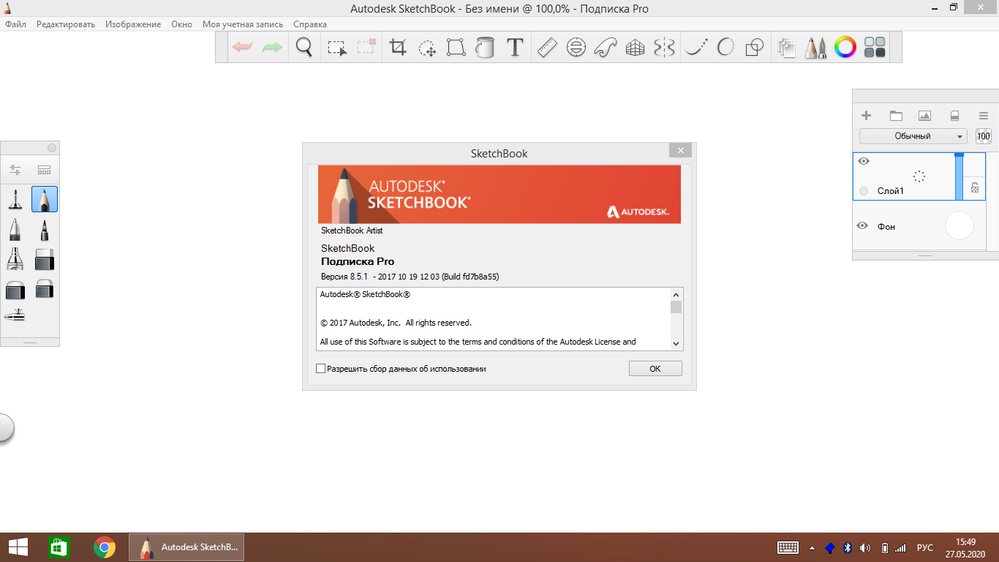The height and width of the screenshot is (562, 999).
Task: Click the layer opacity value 100
Action: coord(983,136)
